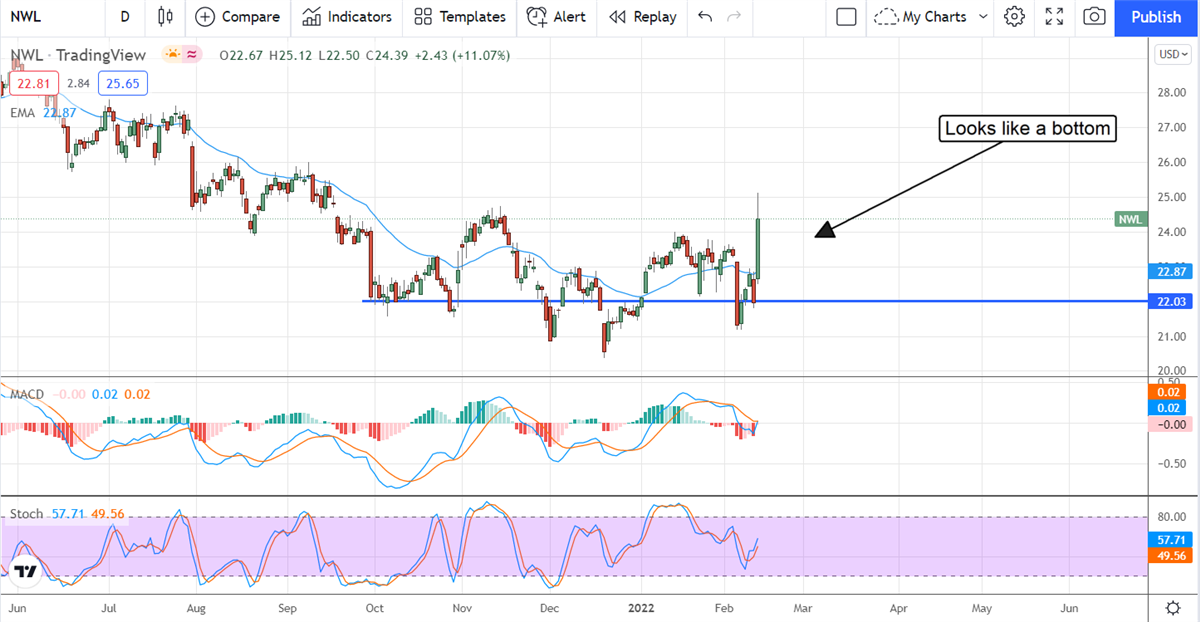This screenshot has width=1200, height=622.
Task: Click the 28.00 price scale label
Action: [x=1171, y=93]
